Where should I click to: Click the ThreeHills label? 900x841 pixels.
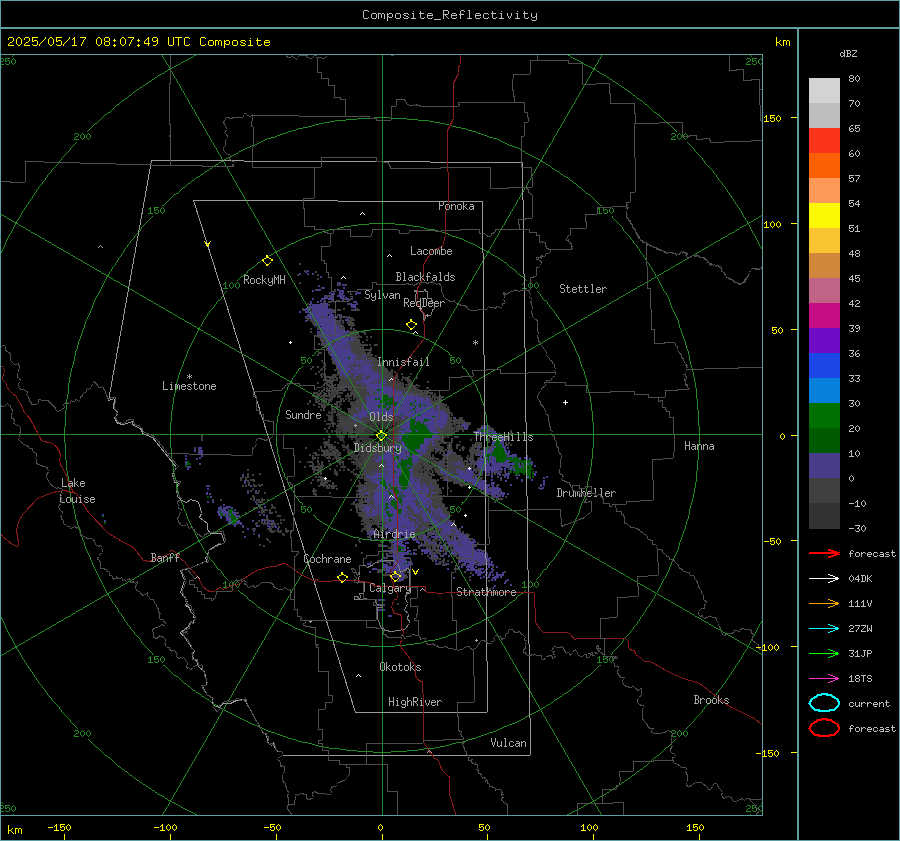click(503, 437)
